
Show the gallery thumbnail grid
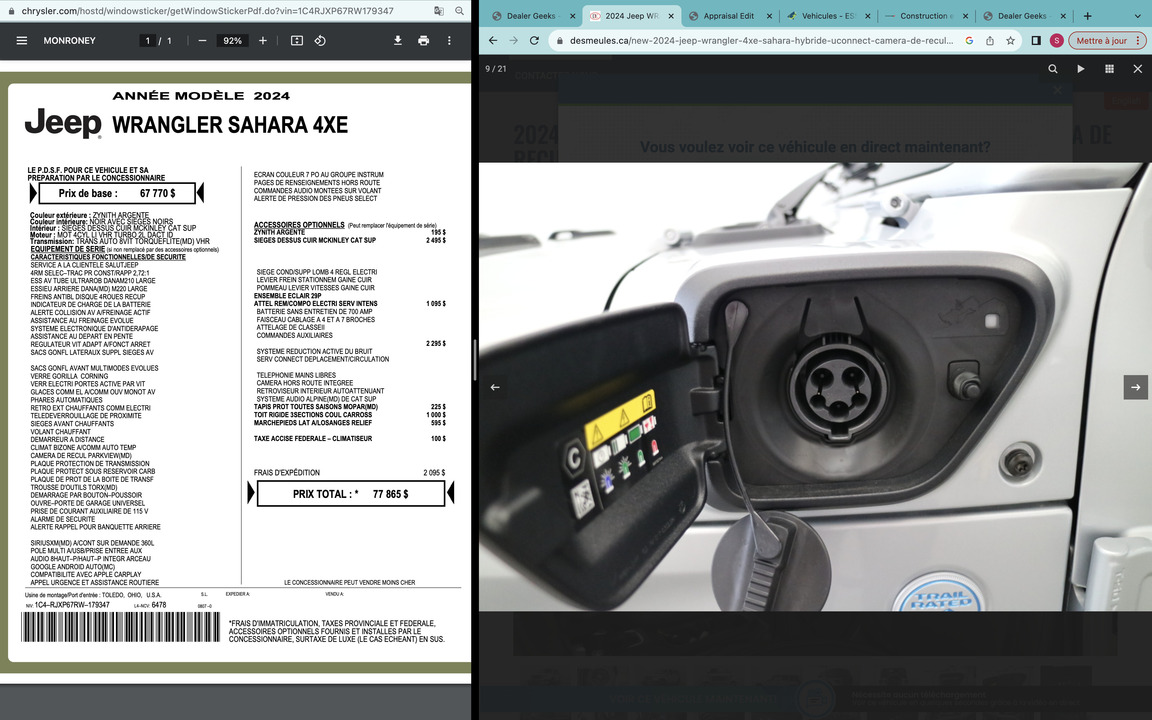click(1109, 68)
